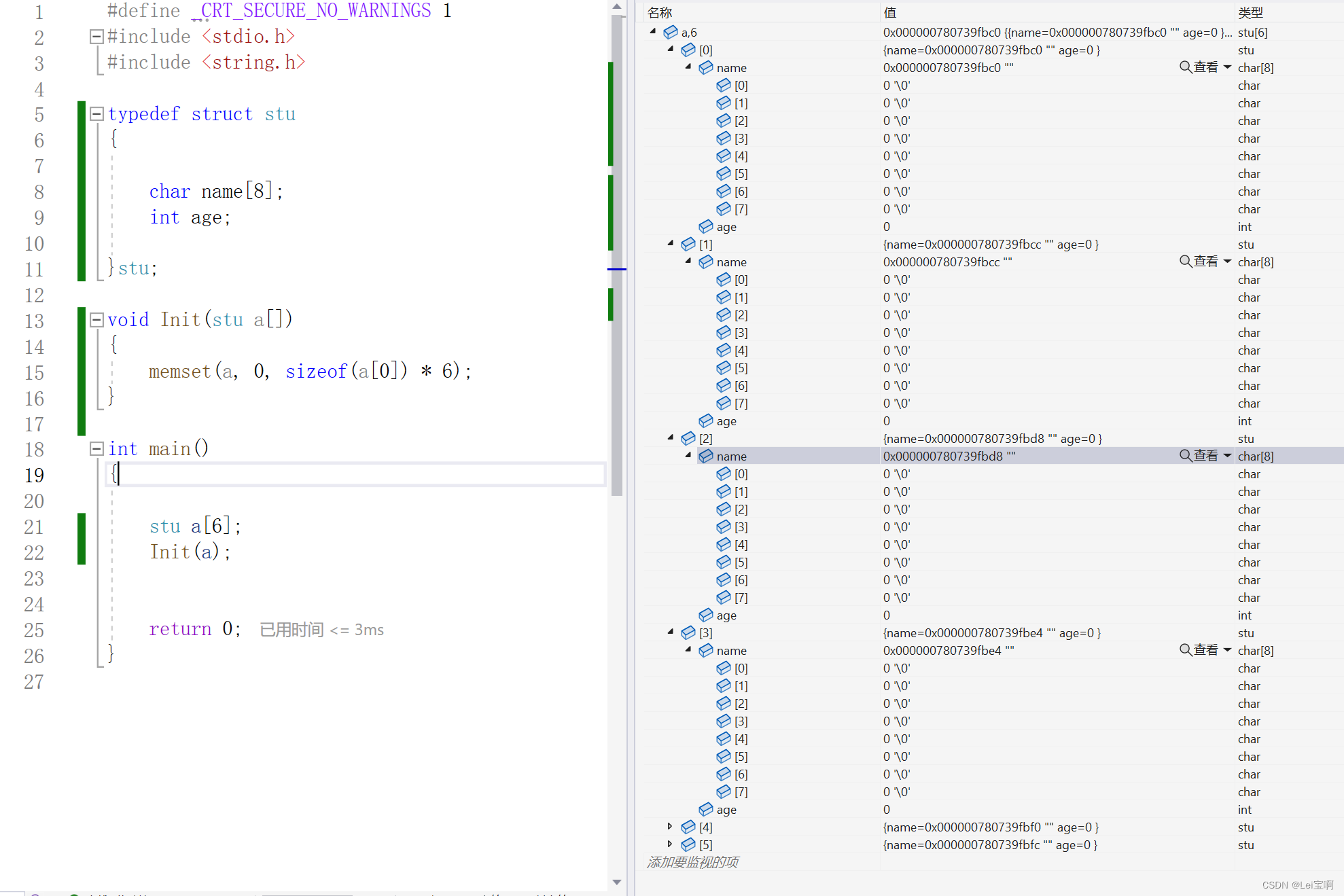Click the age field icon under element [3]
The width and height of the screenshot is (1344, 896).
pos(706,809)
